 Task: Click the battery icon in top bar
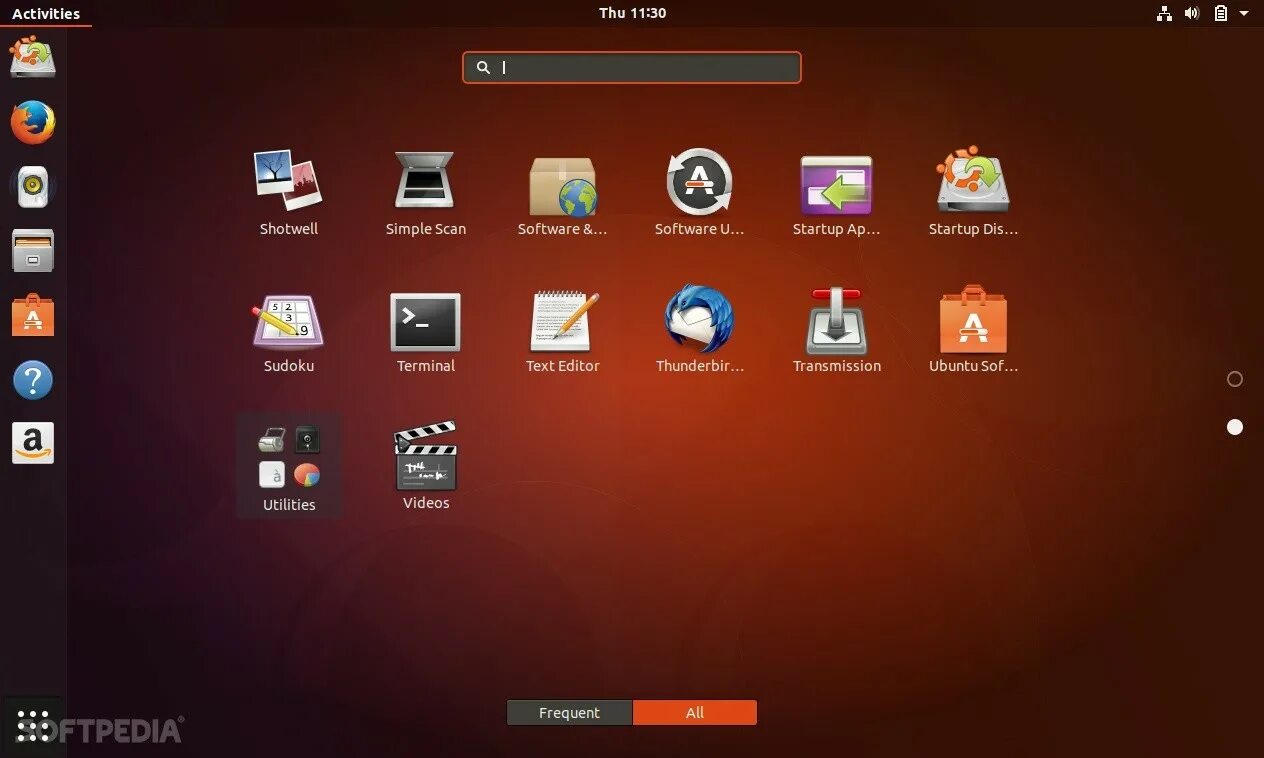[1221, 13]
